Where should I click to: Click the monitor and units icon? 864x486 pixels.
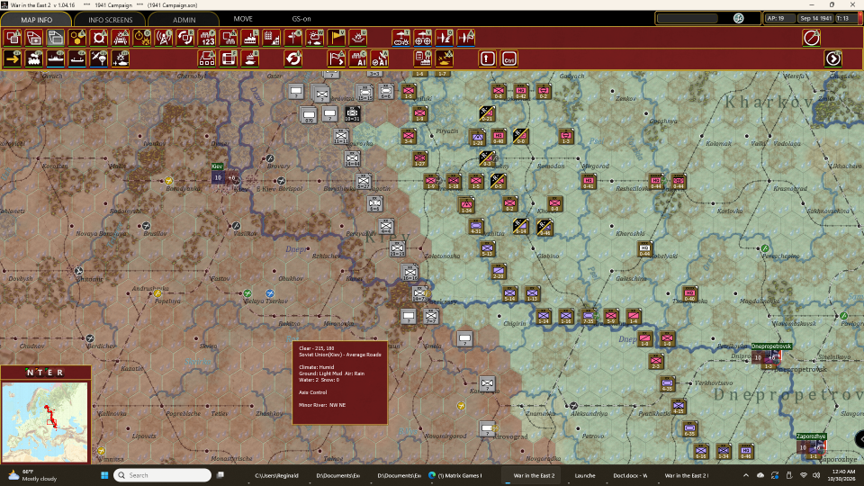(229, 38)
